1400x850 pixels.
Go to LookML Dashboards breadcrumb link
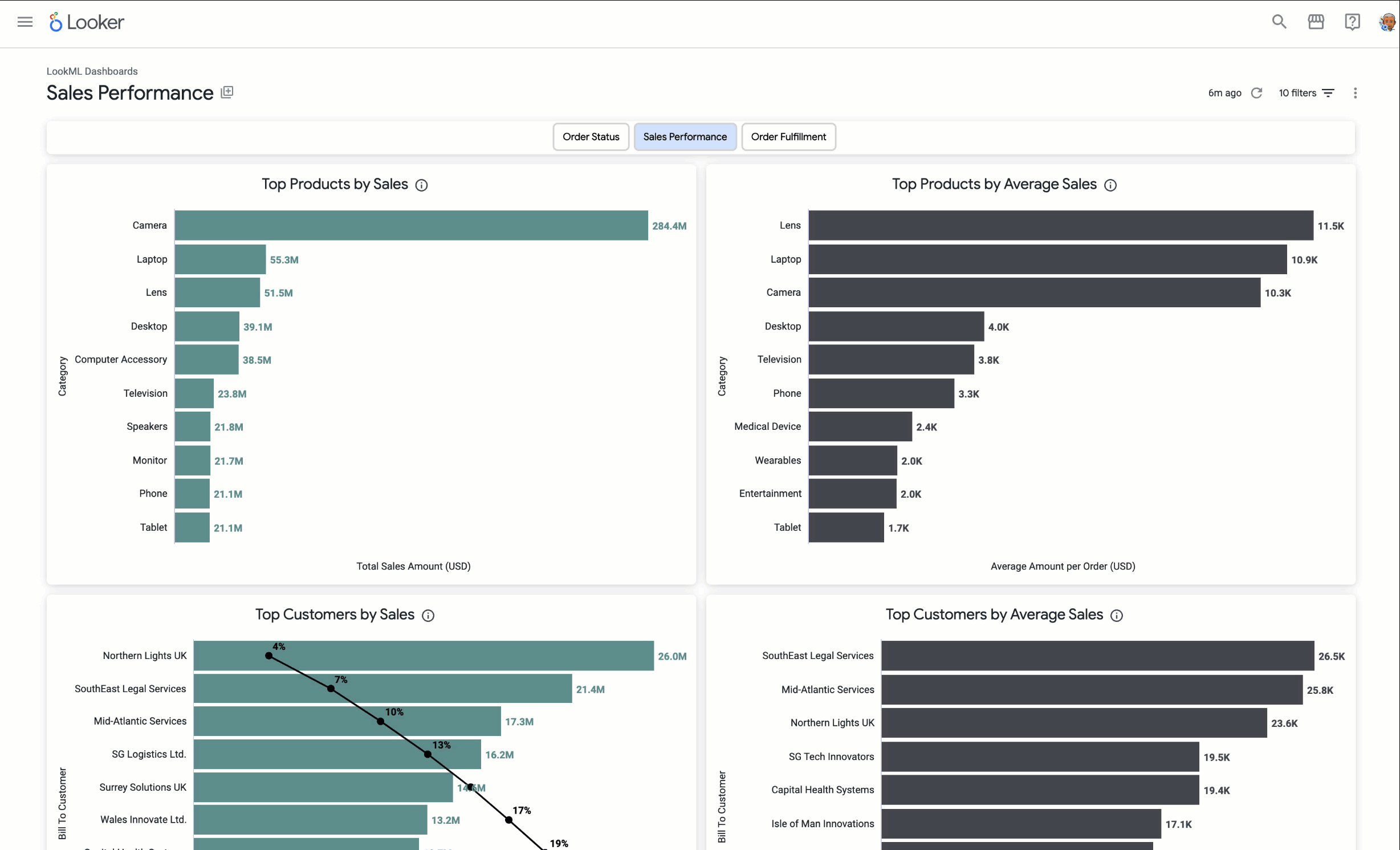pyautogui.click(x=92, y=71)
